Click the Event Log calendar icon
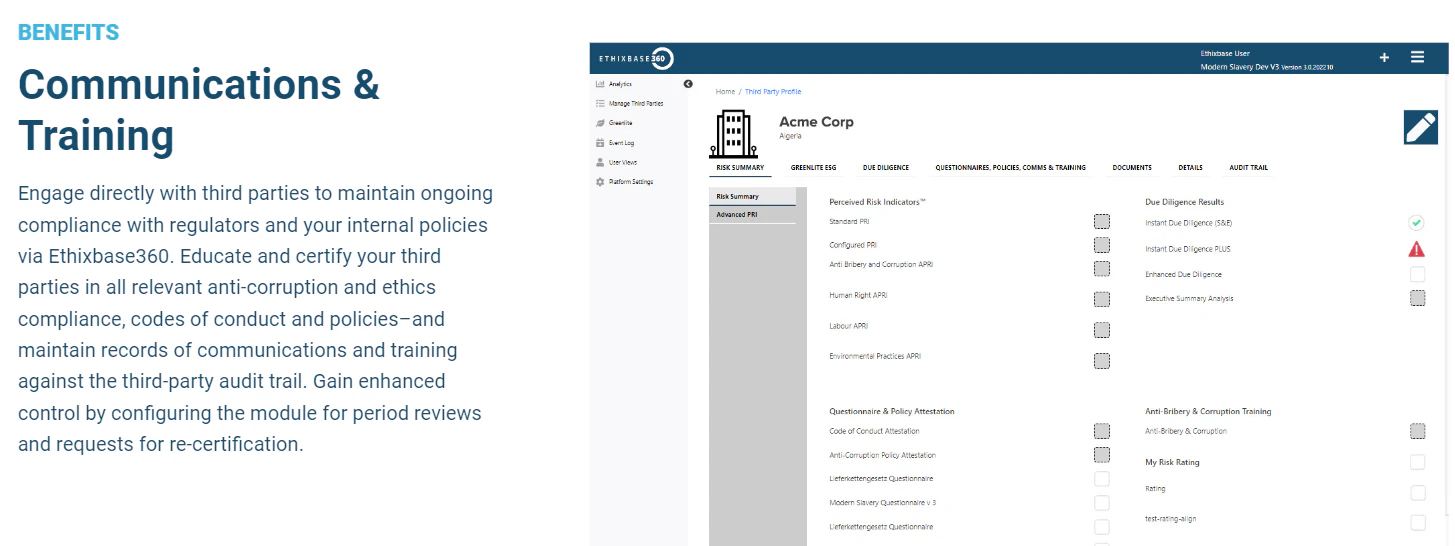The image size is (1455, 546). pos(600,143)
